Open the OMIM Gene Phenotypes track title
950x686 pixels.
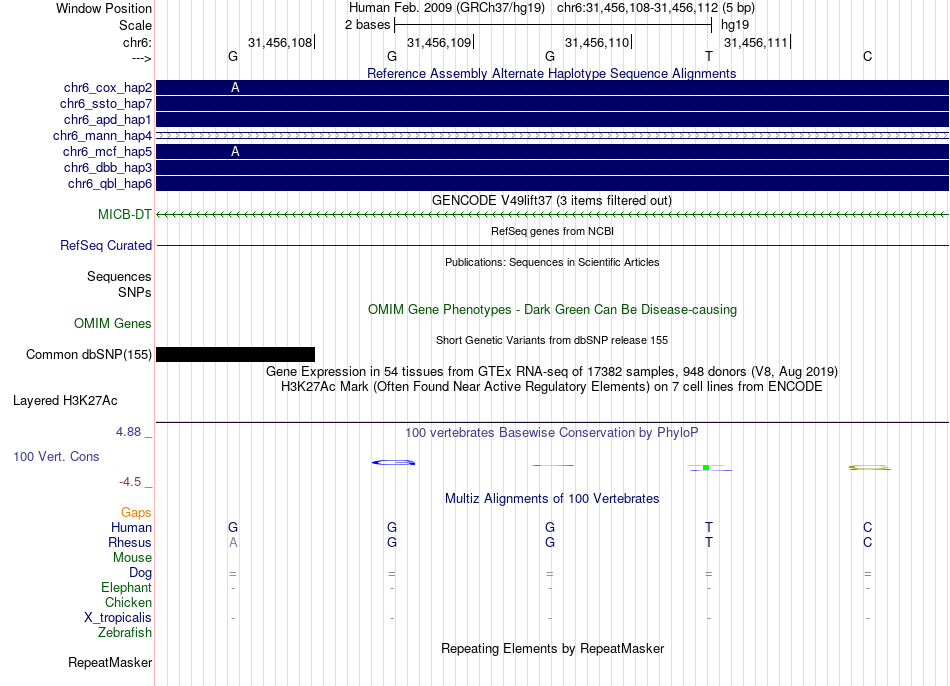[552, 310]
